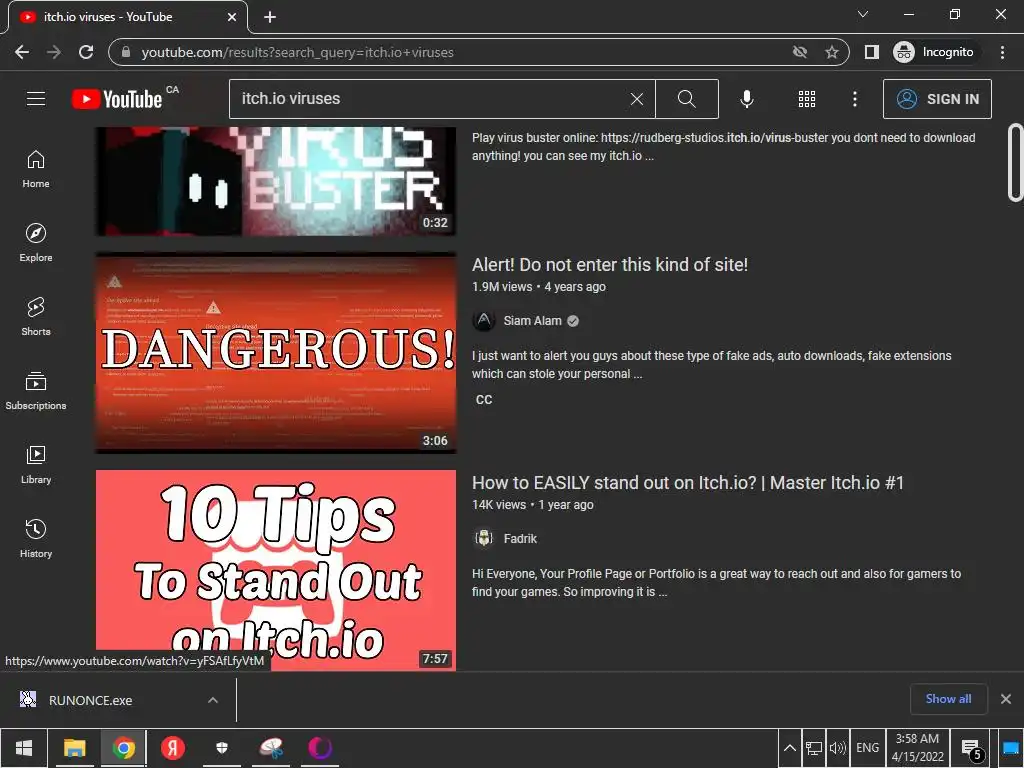Image resolution: width=1024 pixels, height=768 pixels.
Task: Open the YouTube hamburger guide menu
Action: point(36,99)
